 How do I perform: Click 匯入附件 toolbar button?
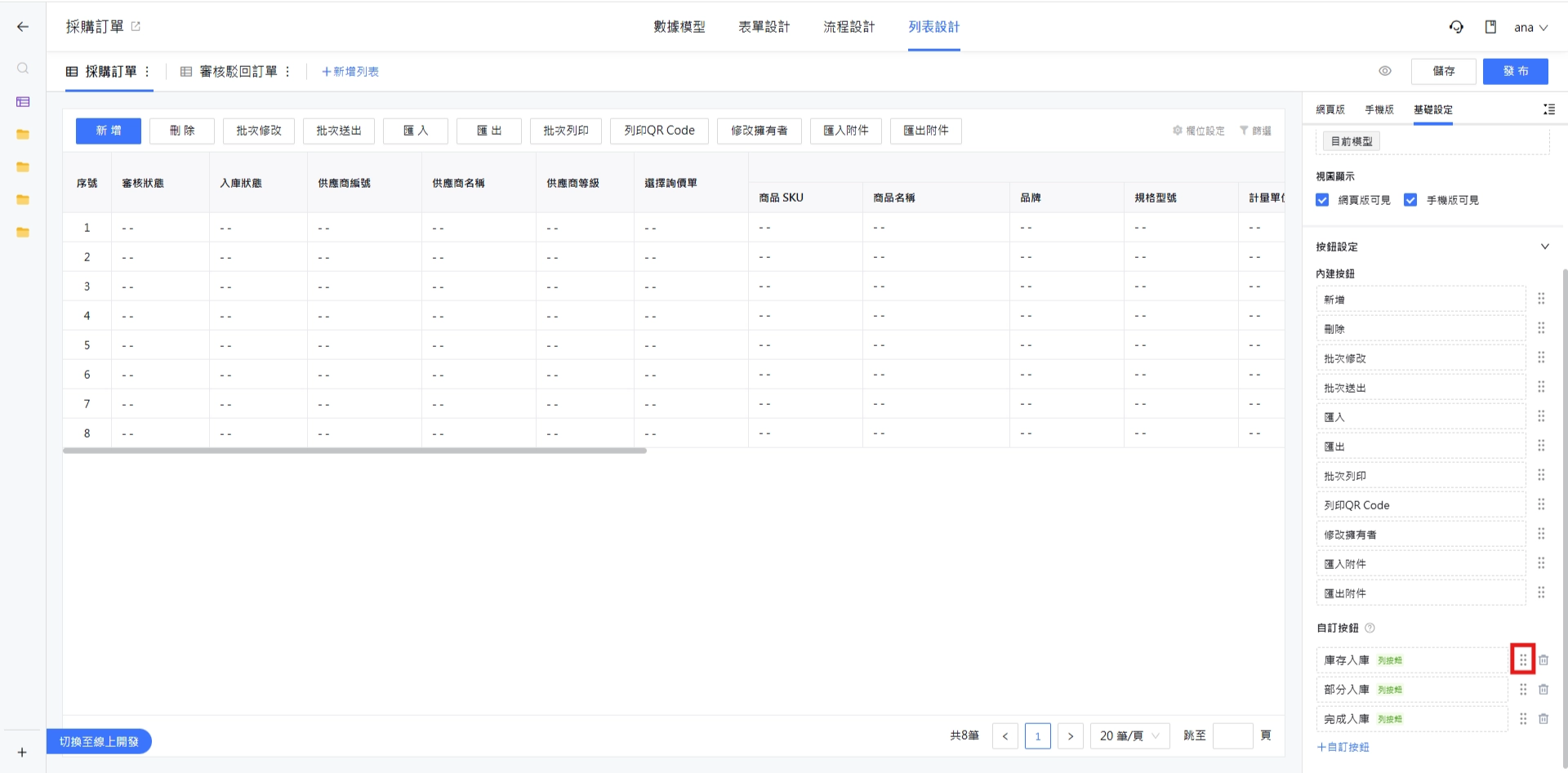pos(846,131)
